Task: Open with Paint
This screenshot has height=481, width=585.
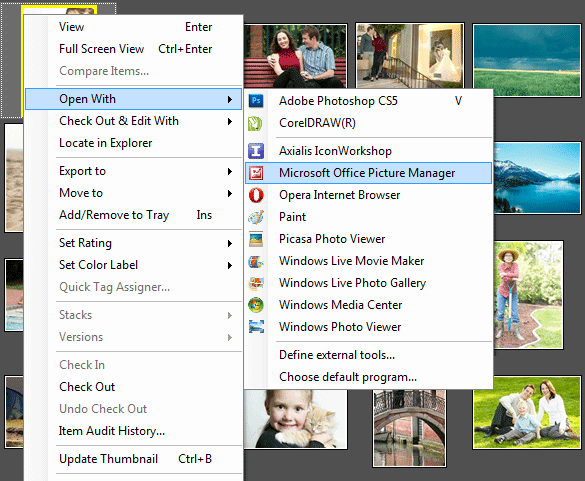Action: click(x=368, y=217)
